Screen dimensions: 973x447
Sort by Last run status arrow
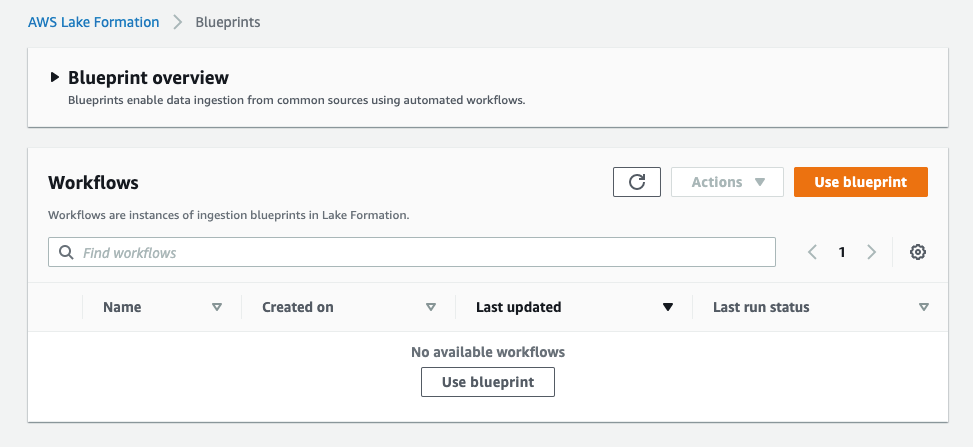pos(923,307)
